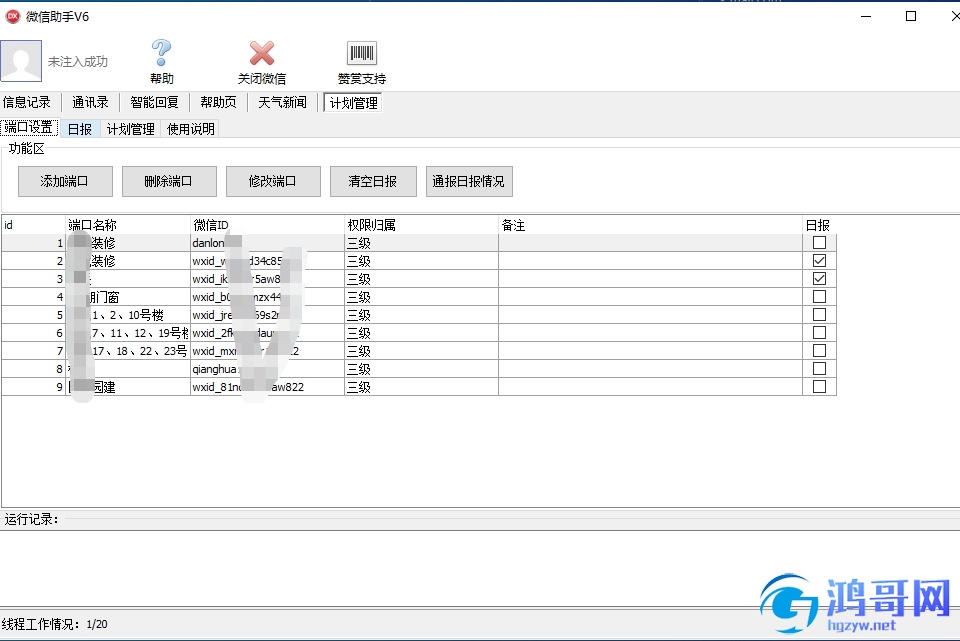Sort by 端口名称 column header

click(x=128, y=225)
